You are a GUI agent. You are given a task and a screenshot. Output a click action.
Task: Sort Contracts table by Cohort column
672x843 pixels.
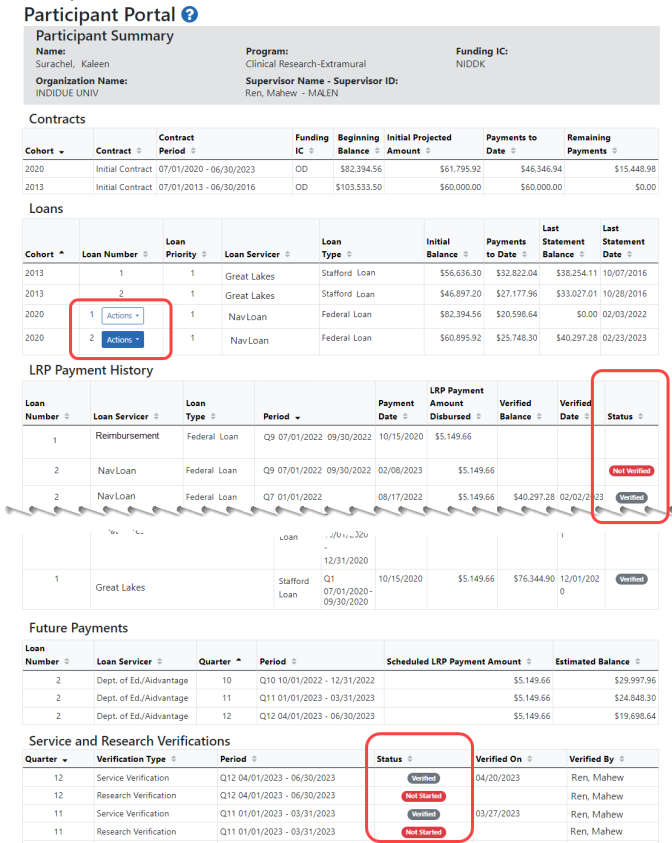coord(45,151)
